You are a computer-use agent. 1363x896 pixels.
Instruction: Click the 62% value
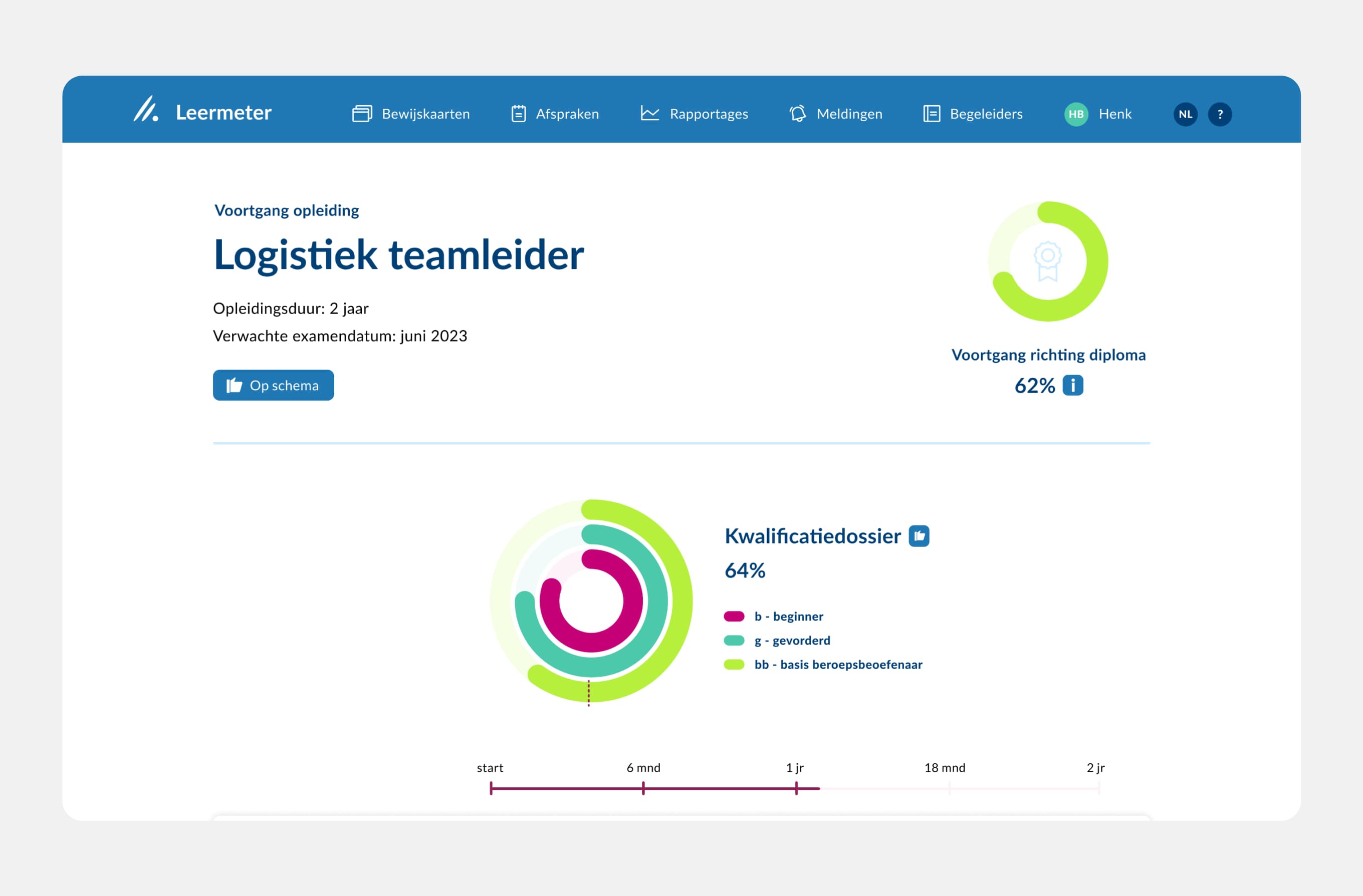(1034, 385)
